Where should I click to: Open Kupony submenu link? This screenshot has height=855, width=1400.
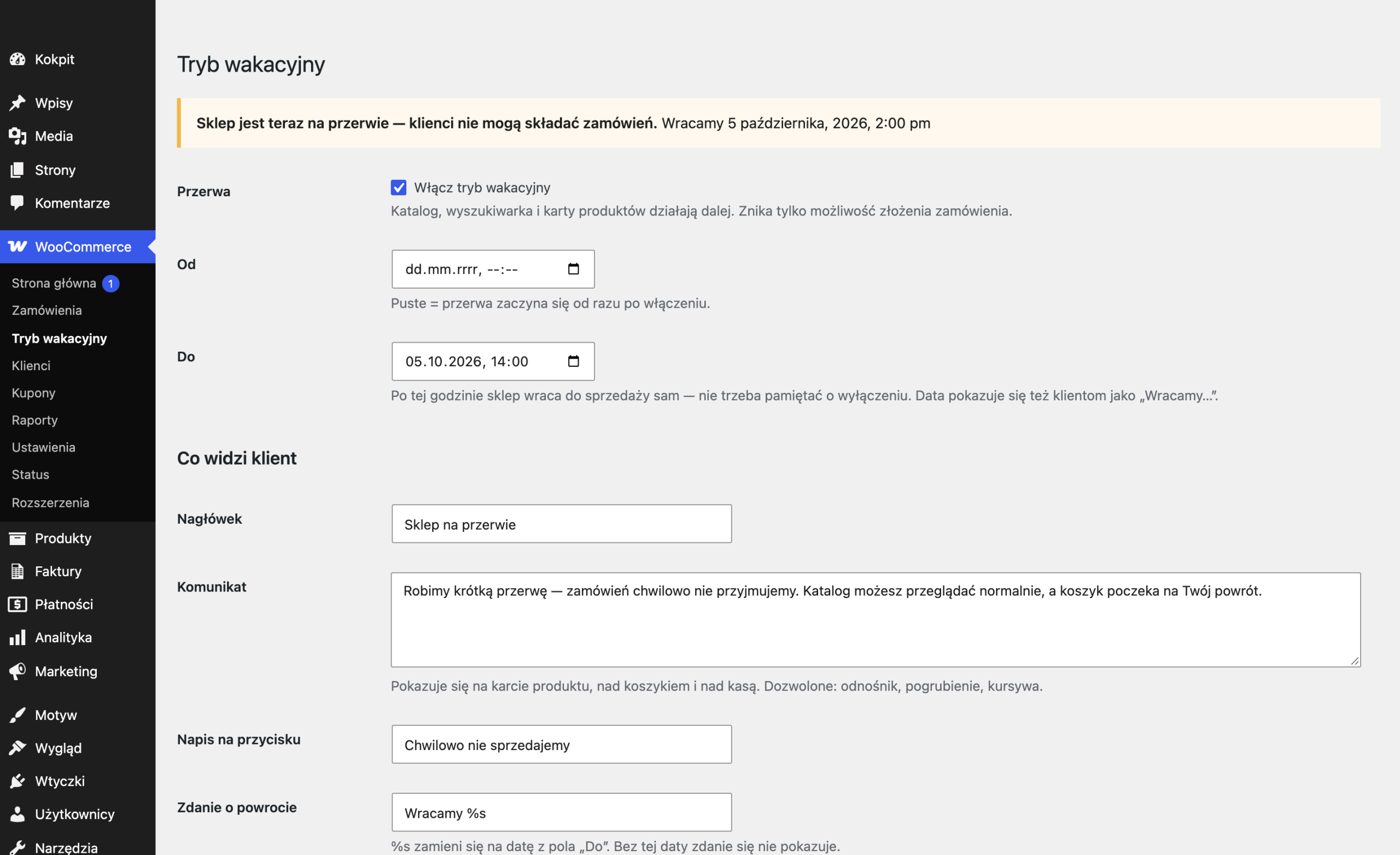pyautogui.click(x=33, y=393)
